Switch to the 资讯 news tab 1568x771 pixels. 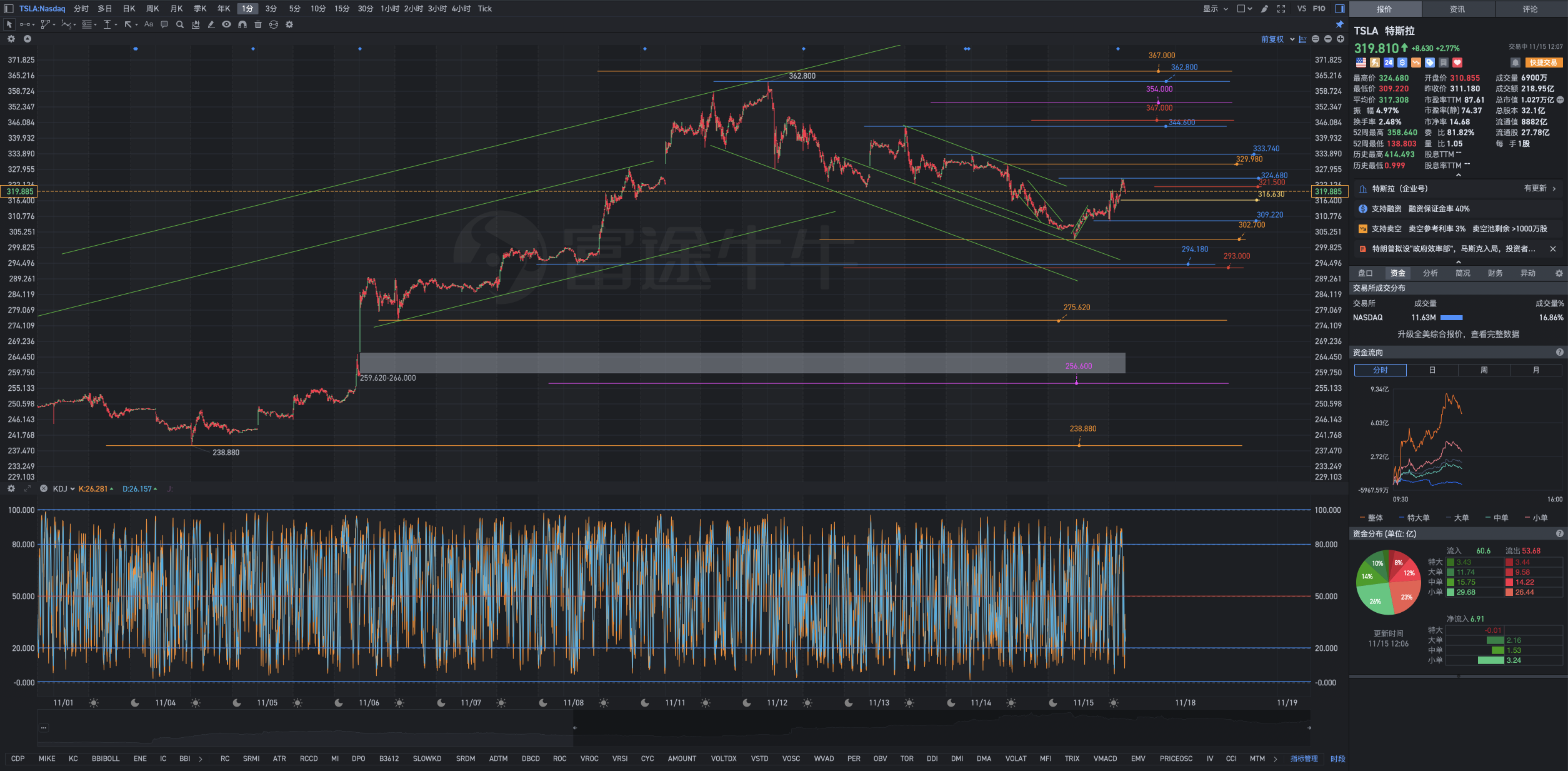1457,9
